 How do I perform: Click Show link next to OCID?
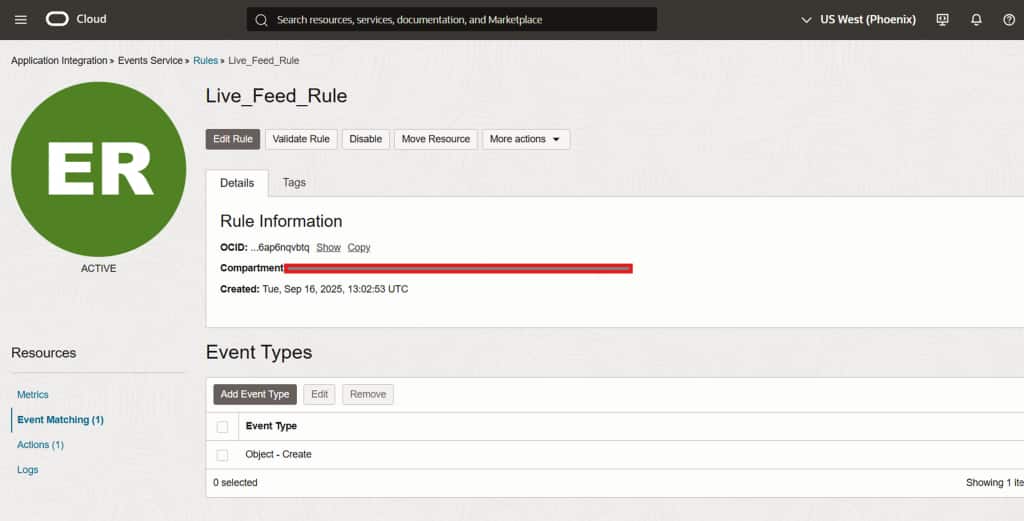tap(328, 247)
